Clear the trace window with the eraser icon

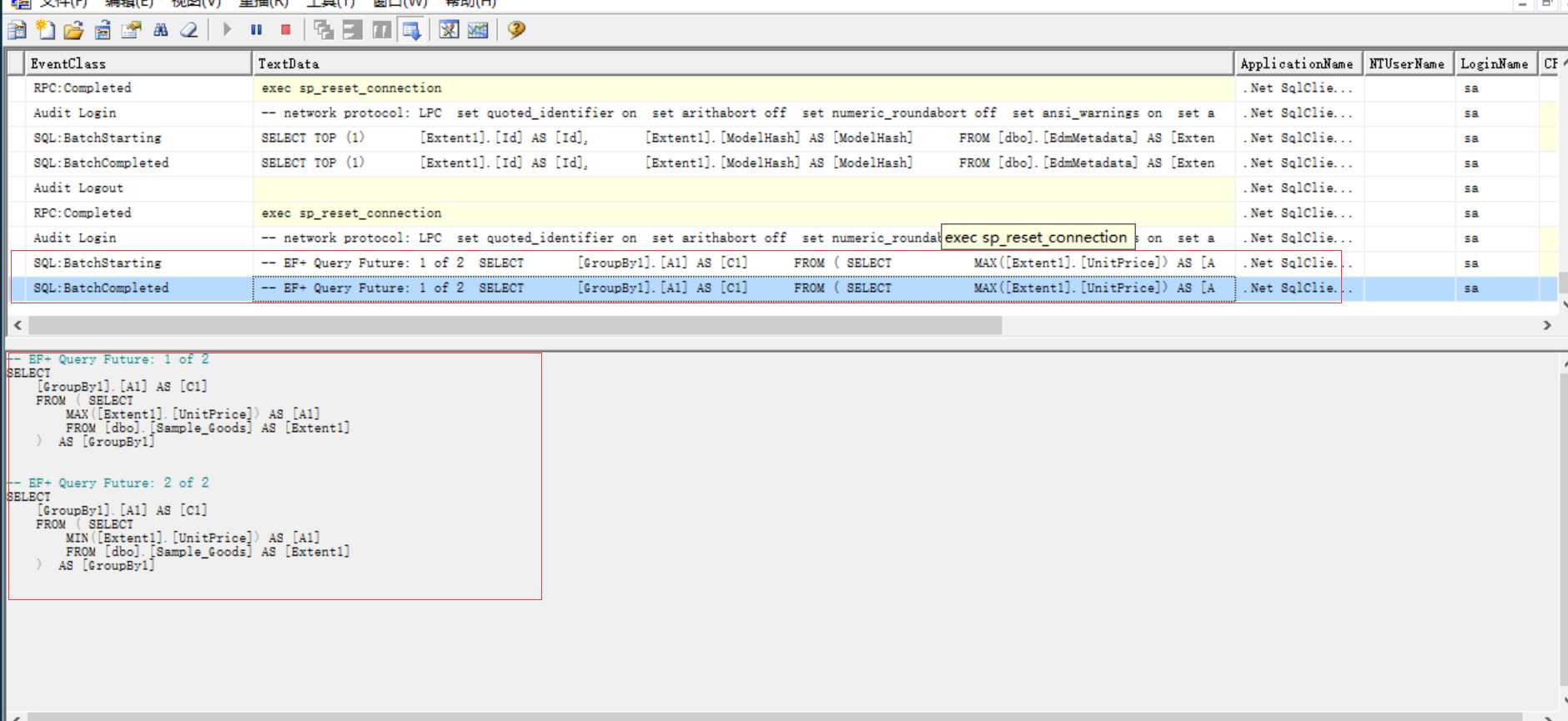189,31
